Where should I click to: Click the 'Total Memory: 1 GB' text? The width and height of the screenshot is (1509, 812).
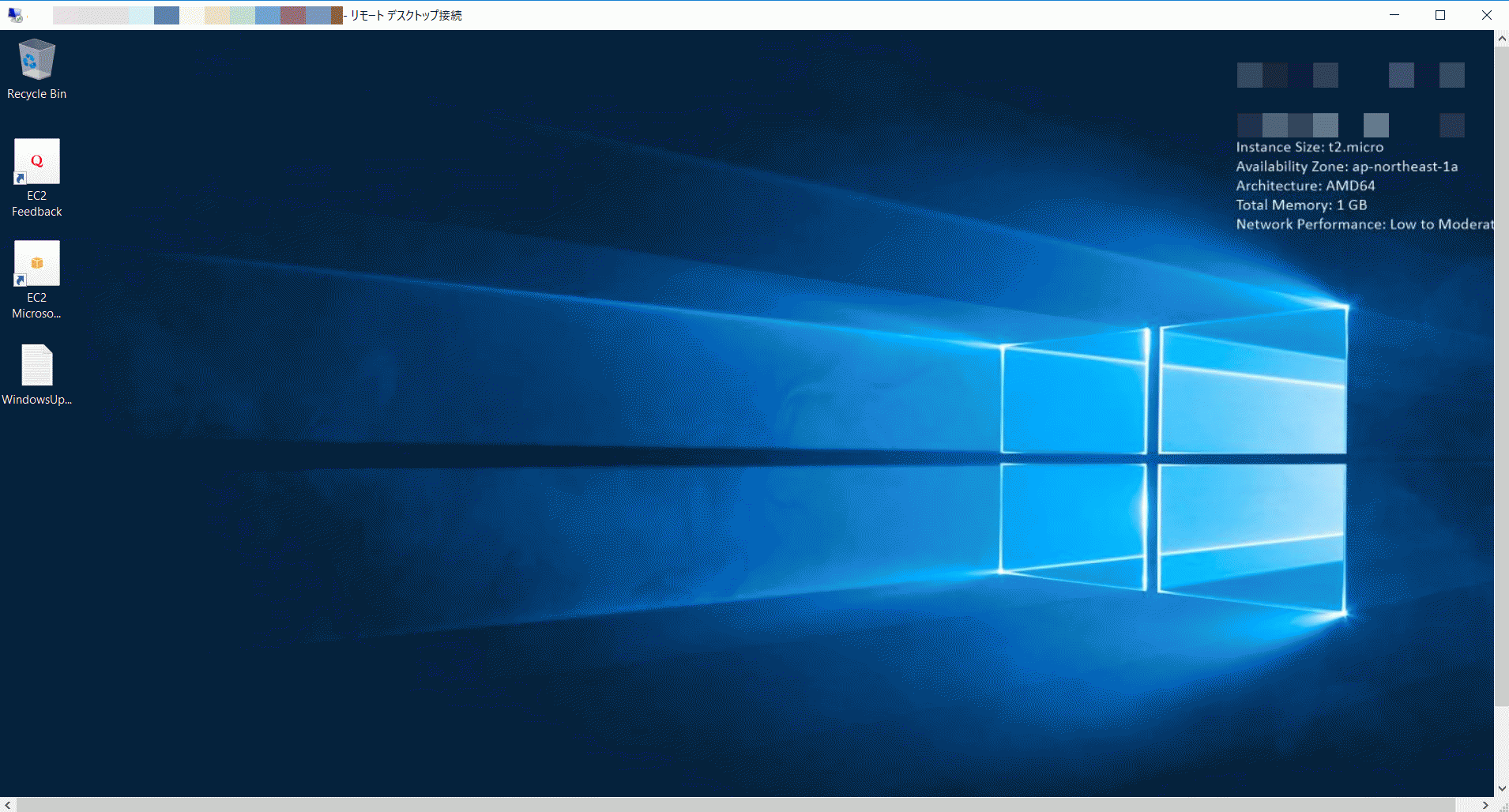(1301, 205)
